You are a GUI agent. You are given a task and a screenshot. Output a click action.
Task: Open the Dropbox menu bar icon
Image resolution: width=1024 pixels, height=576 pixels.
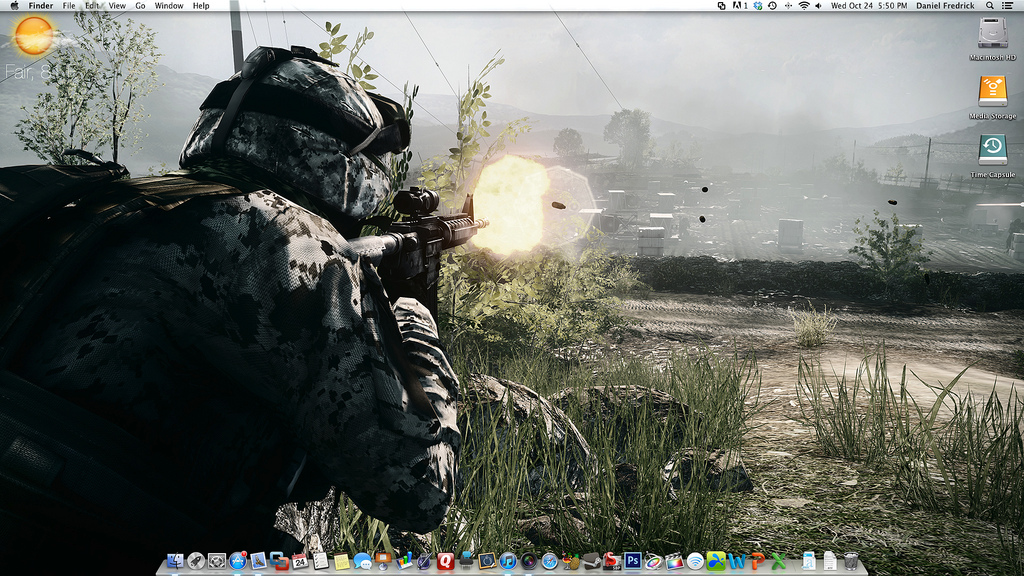758,5
